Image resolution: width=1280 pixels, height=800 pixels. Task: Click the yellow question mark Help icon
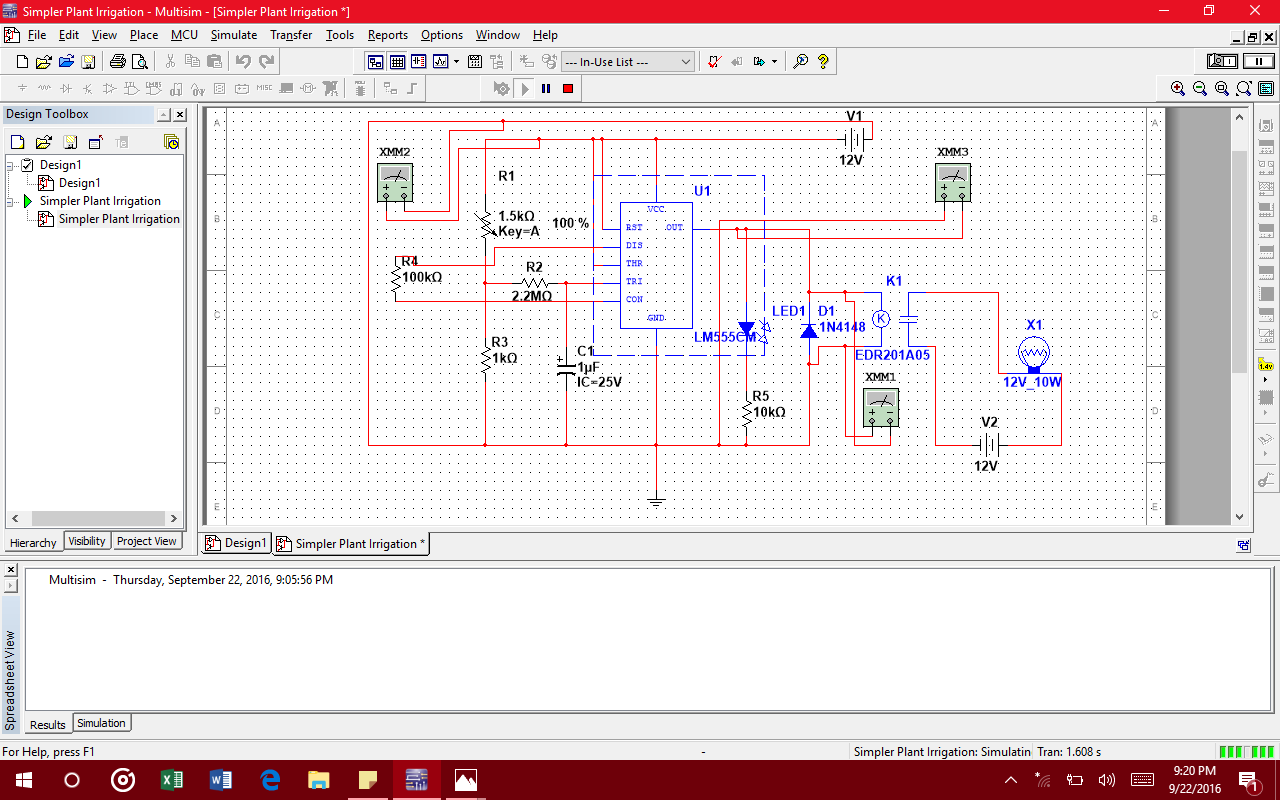[x=823, y=62]
